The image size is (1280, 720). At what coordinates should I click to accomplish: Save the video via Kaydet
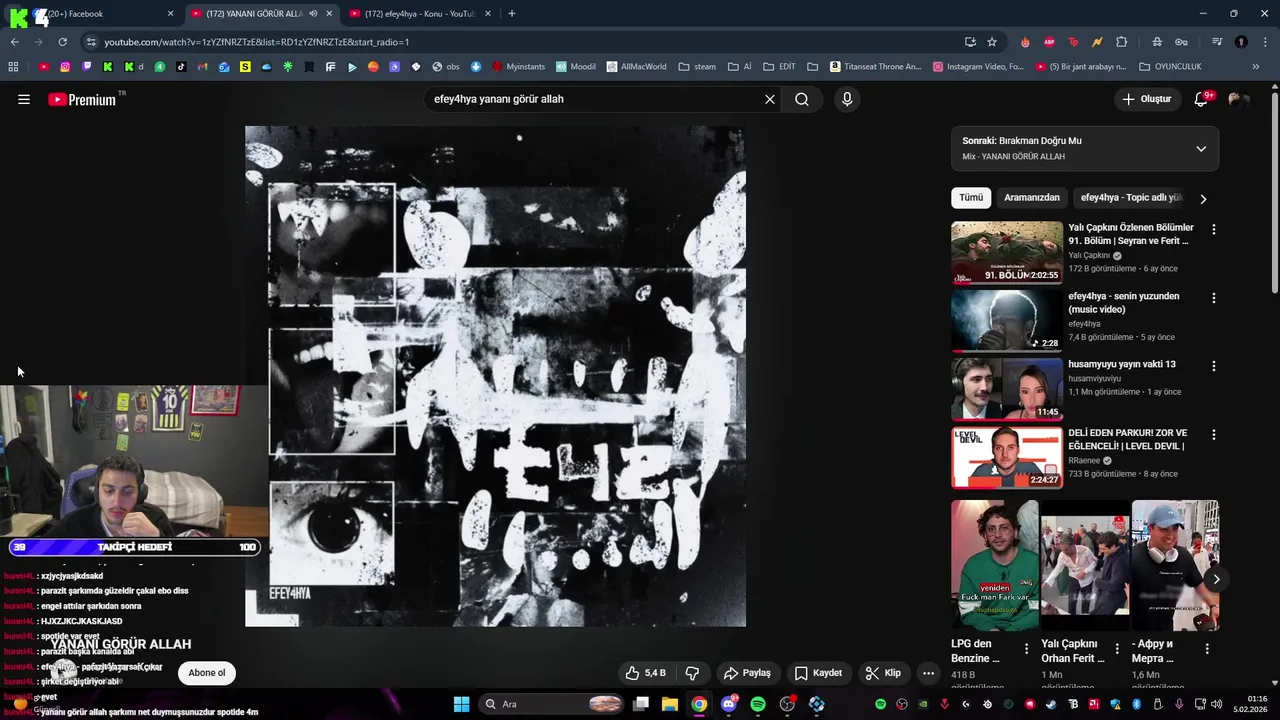click(818, 673)
